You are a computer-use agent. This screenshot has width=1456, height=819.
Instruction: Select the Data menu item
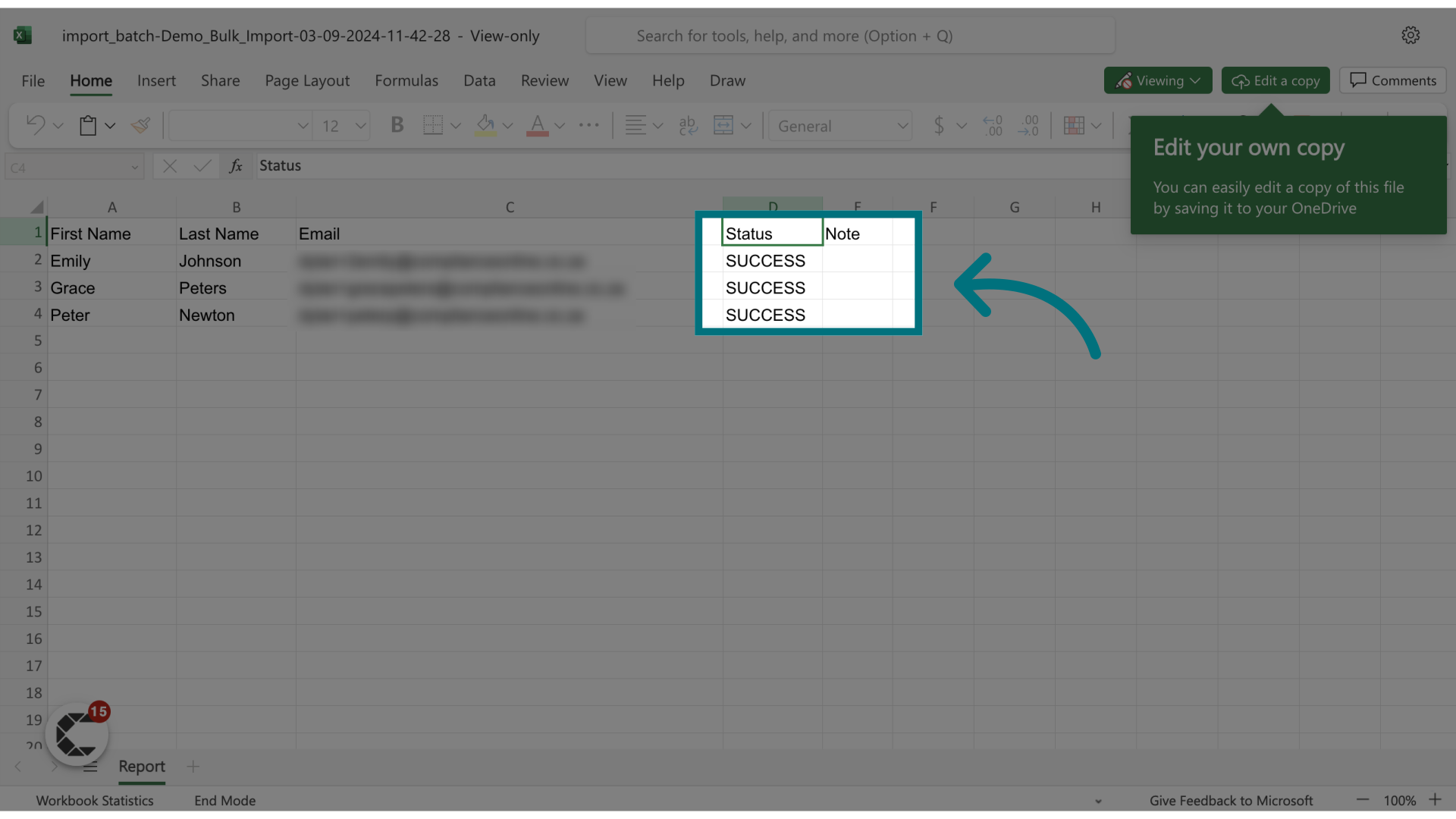(x=479, y=80)
